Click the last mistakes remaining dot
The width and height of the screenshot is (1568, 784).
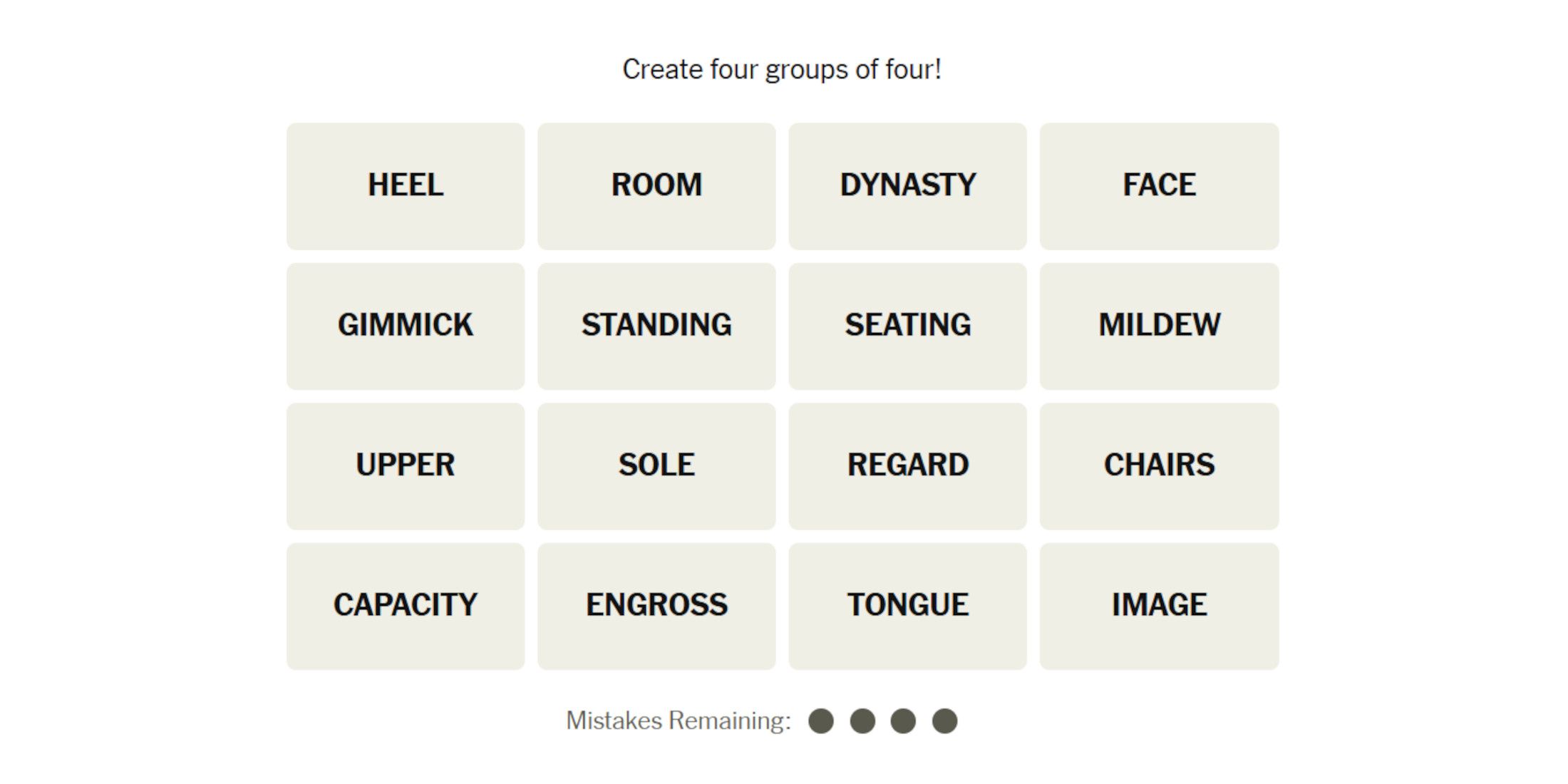click(x=944, y=721)
